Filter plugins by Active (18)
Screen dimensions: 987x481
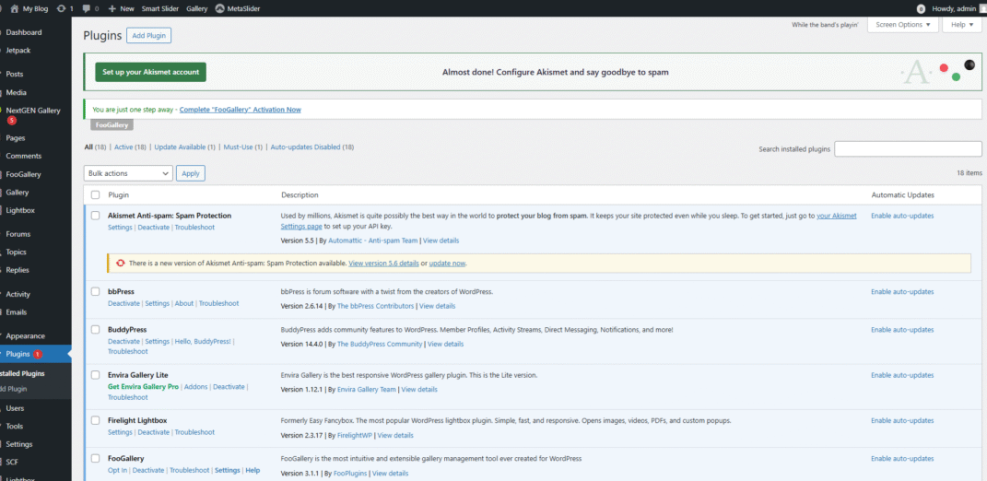point(130,147)
